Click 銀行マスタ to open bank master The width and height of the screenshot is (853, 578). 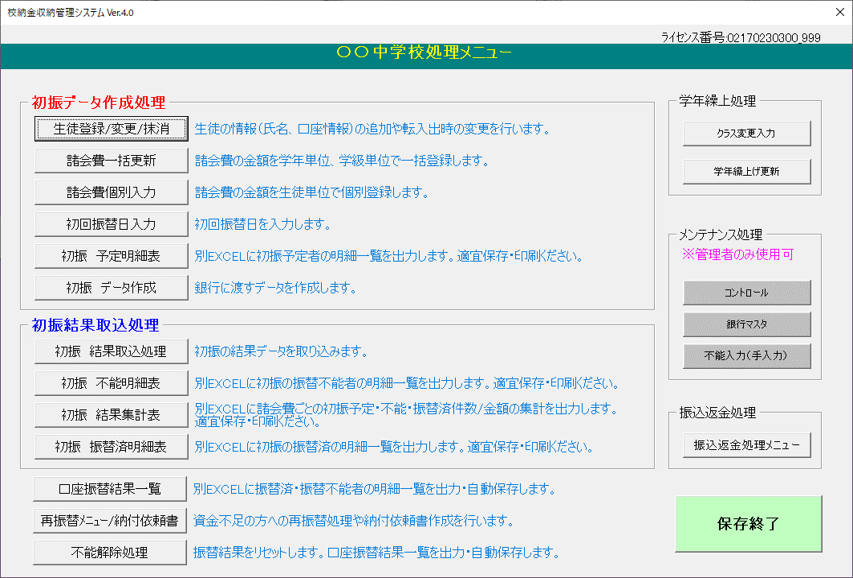pyautogui.click(x=746, y=324)
